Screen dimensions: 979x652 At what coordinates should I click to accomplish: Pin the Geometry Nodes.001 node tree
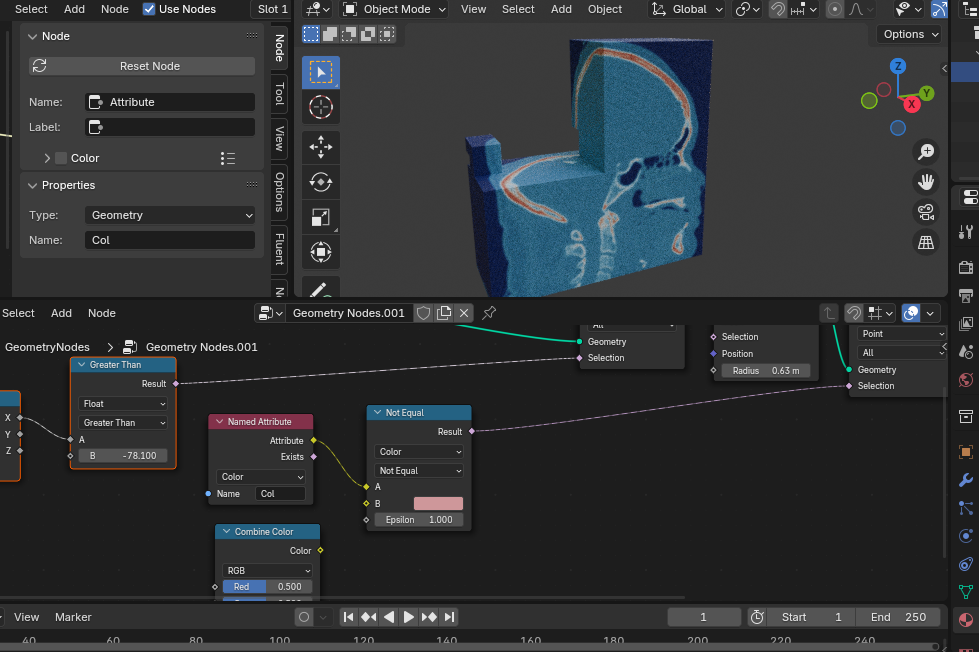pos(489,313)
